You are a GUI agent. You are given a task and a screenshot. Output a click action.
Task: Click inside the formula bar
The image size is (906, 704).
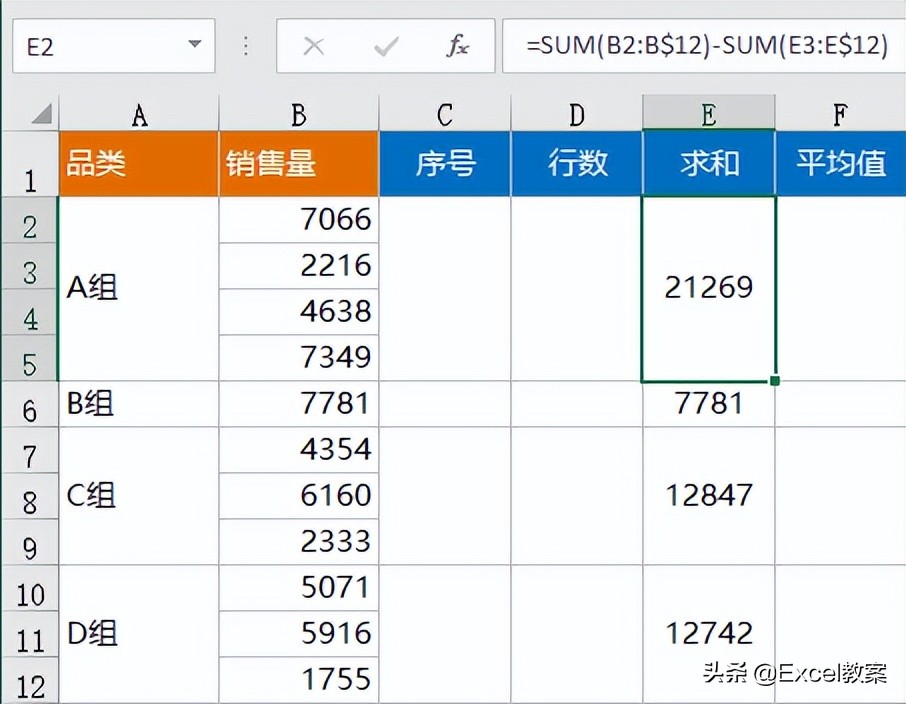(x=700, y=45)
